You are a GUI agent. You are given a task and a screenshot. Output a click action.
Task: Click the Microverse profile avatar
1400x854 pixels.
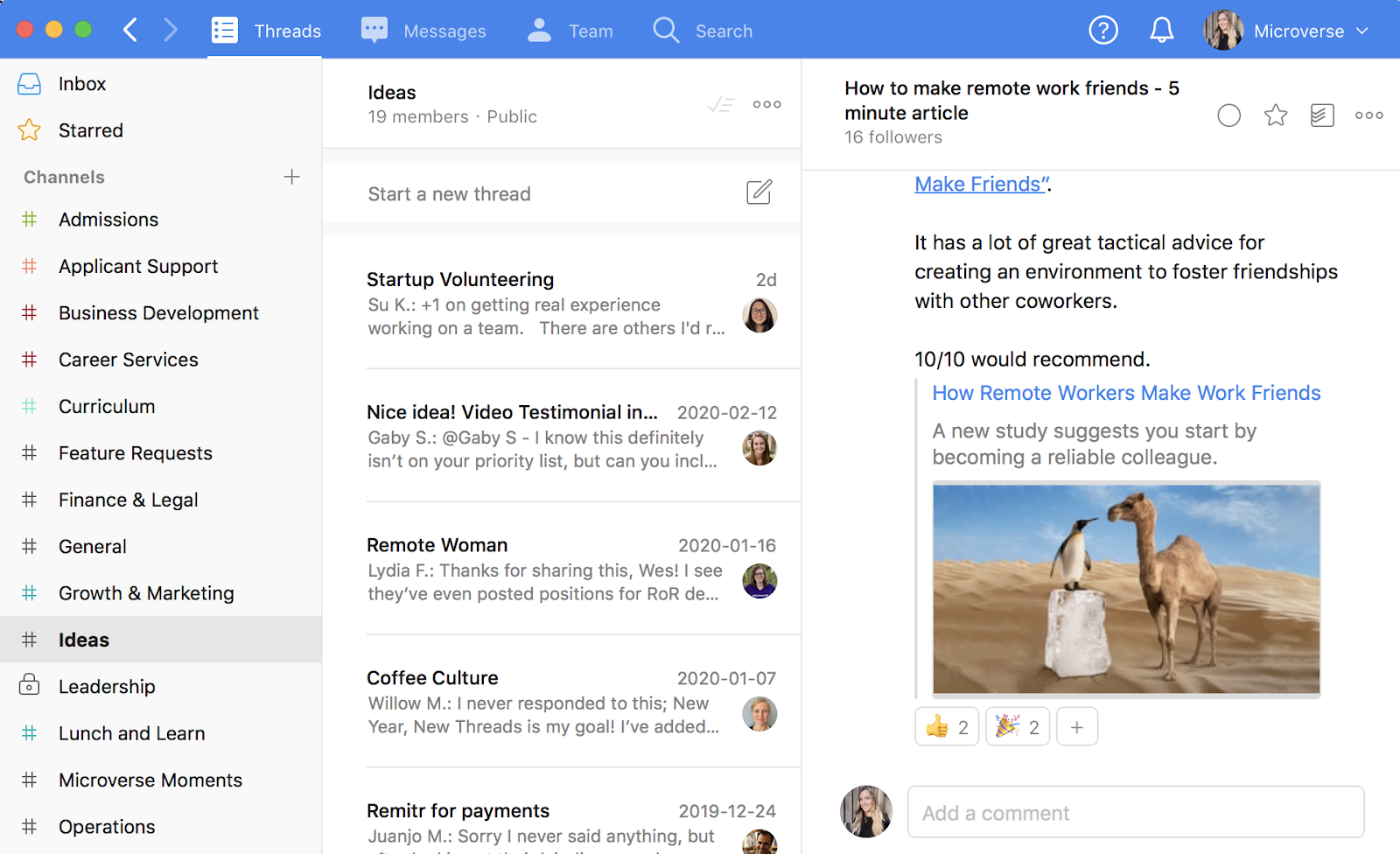pyautogui.click(x=1223, y=31)
